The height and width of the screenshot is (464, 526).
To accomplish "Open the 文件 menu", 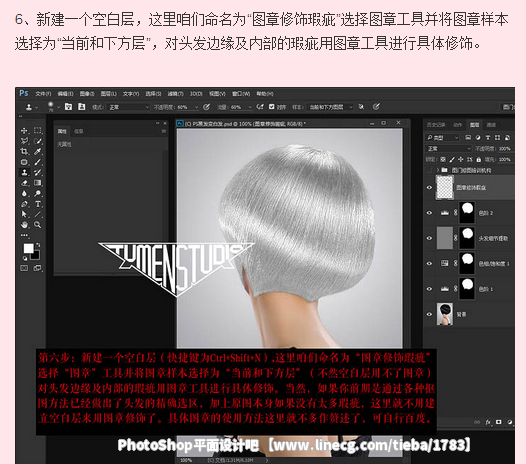I will pos(43,94).
